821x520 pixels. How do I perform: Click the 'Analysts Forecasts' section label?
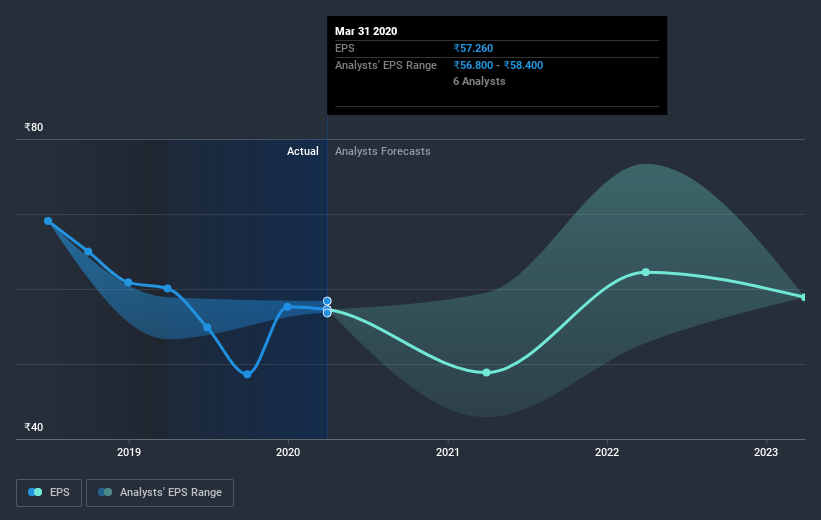point(383,151)
